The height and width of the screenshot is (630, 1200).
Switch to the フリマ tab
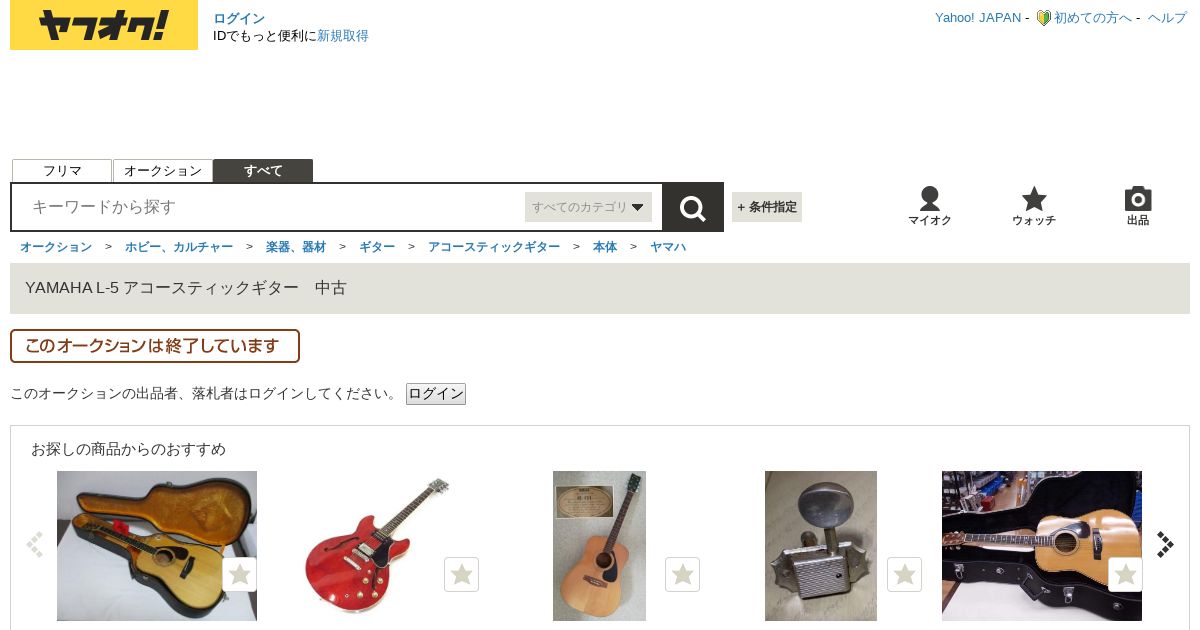(62, 171)
